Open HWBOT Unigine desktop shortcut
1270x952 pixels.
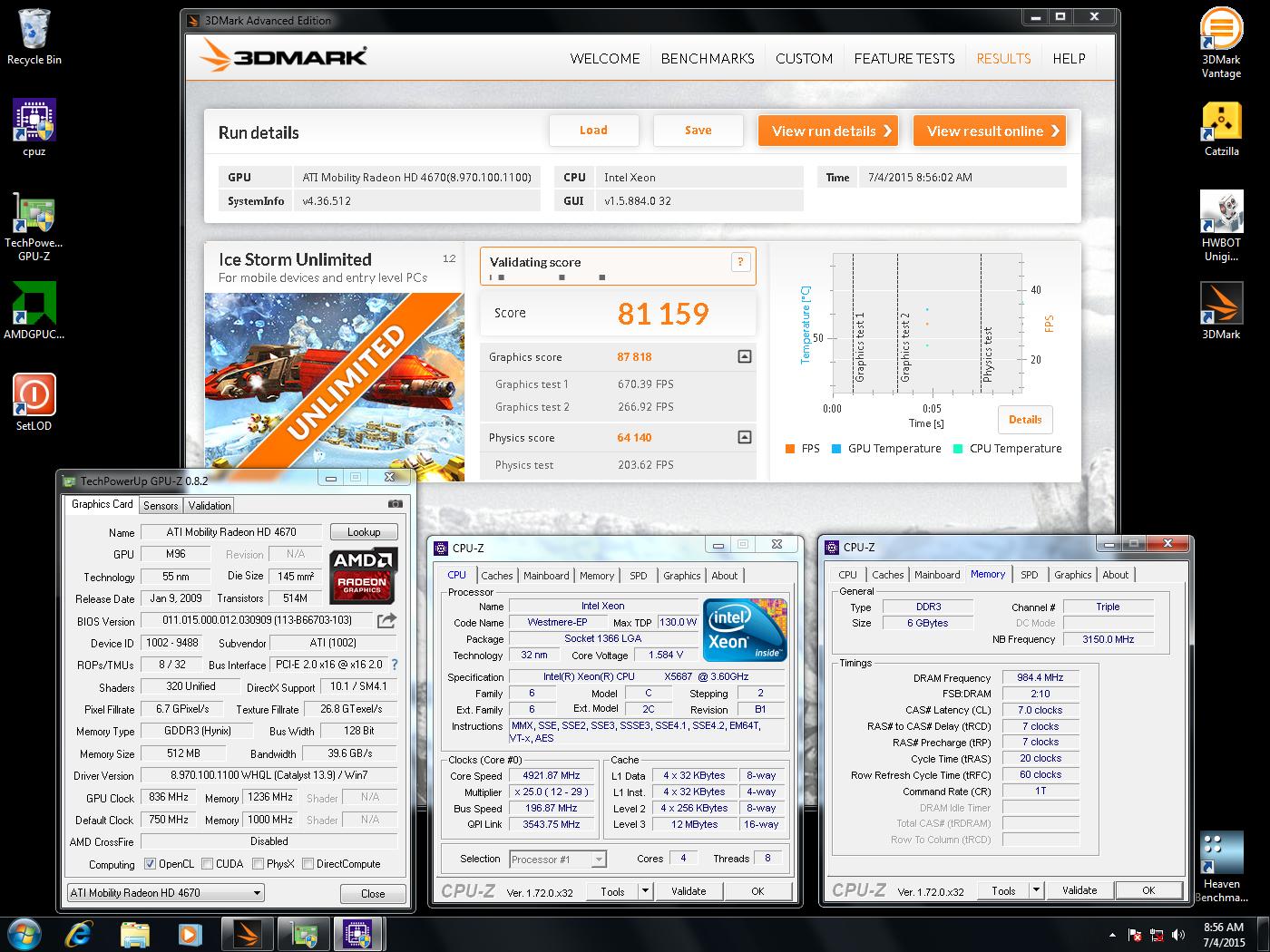pos(1221,227)
